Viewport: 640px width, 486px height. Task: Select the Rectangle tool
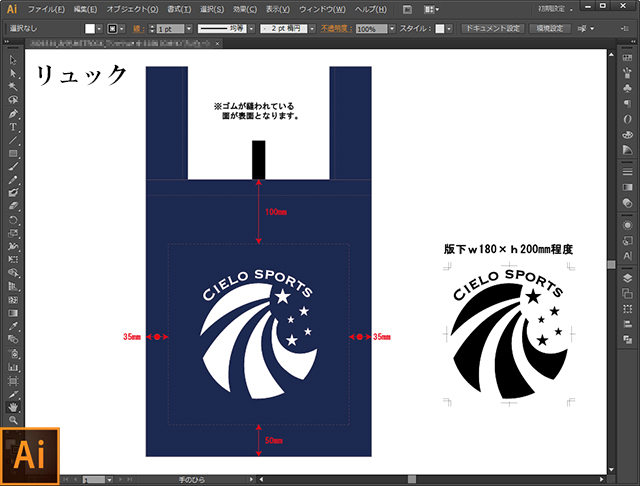(x=13, y=153)
